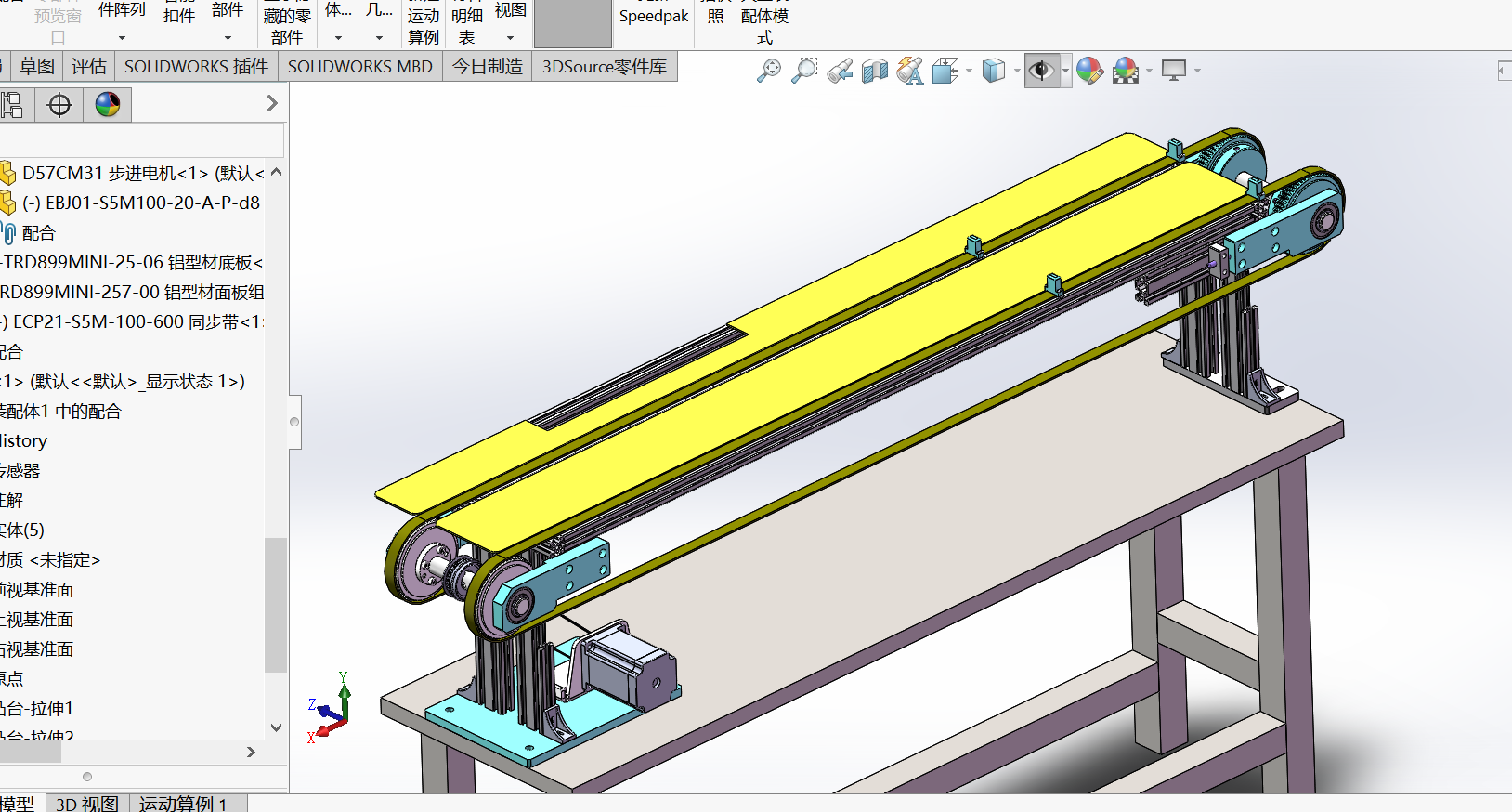Click the Previous View icon
Image resolution: width=1512 pixels, height=812 pixels.
840,71
